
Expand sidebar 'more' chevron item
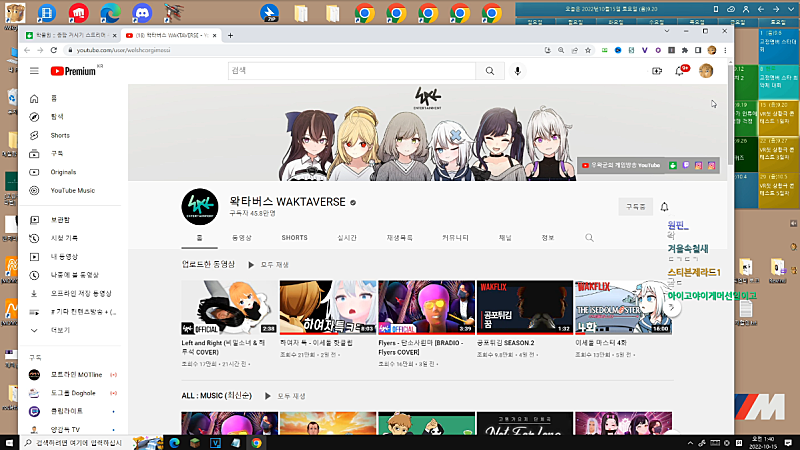click(34, 330)
